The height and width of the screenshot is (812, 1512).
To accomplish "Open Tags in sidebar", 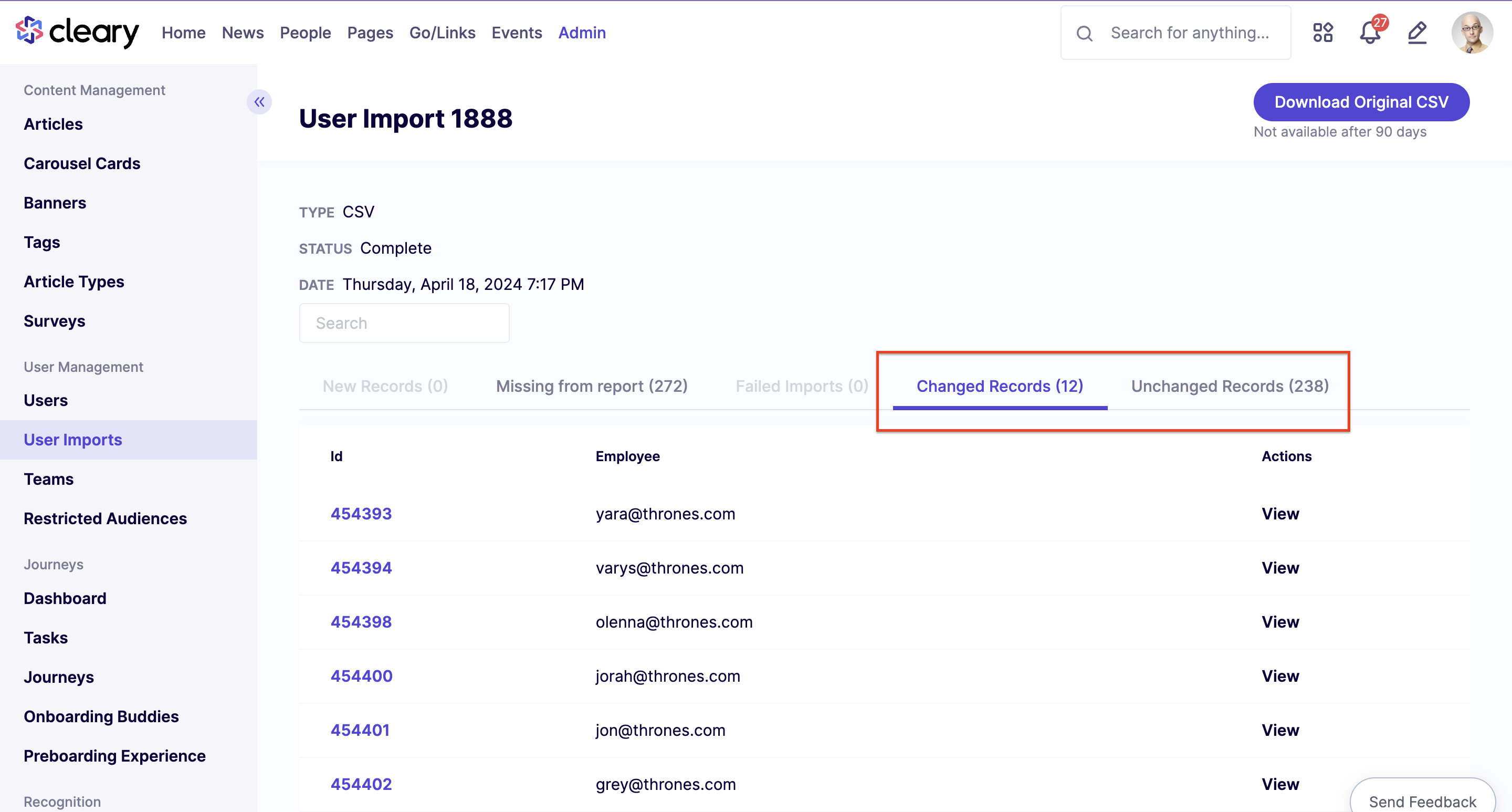I will 41,242.
